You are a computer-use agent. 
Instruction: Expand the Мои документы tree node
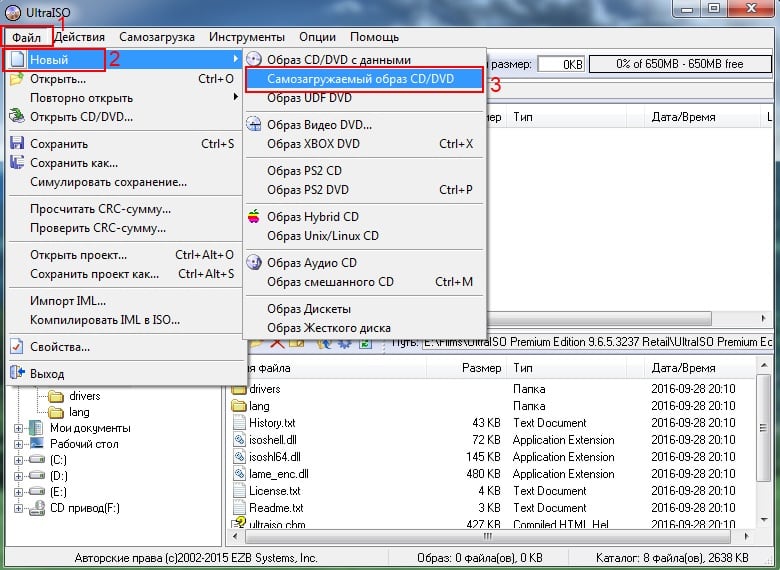click(x=19, y=428)
